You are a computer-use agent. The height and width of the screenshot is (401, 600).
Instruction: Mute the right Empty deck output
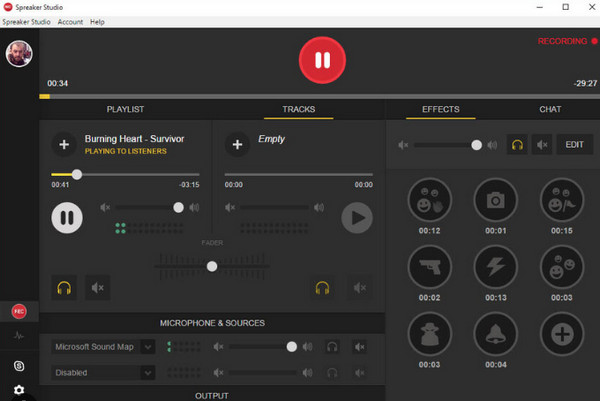coord(360,288)
